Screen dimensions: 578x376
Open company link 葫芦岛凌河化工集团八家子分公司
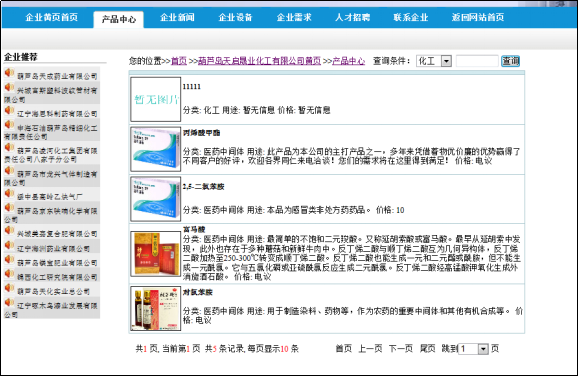click(51, 155)
